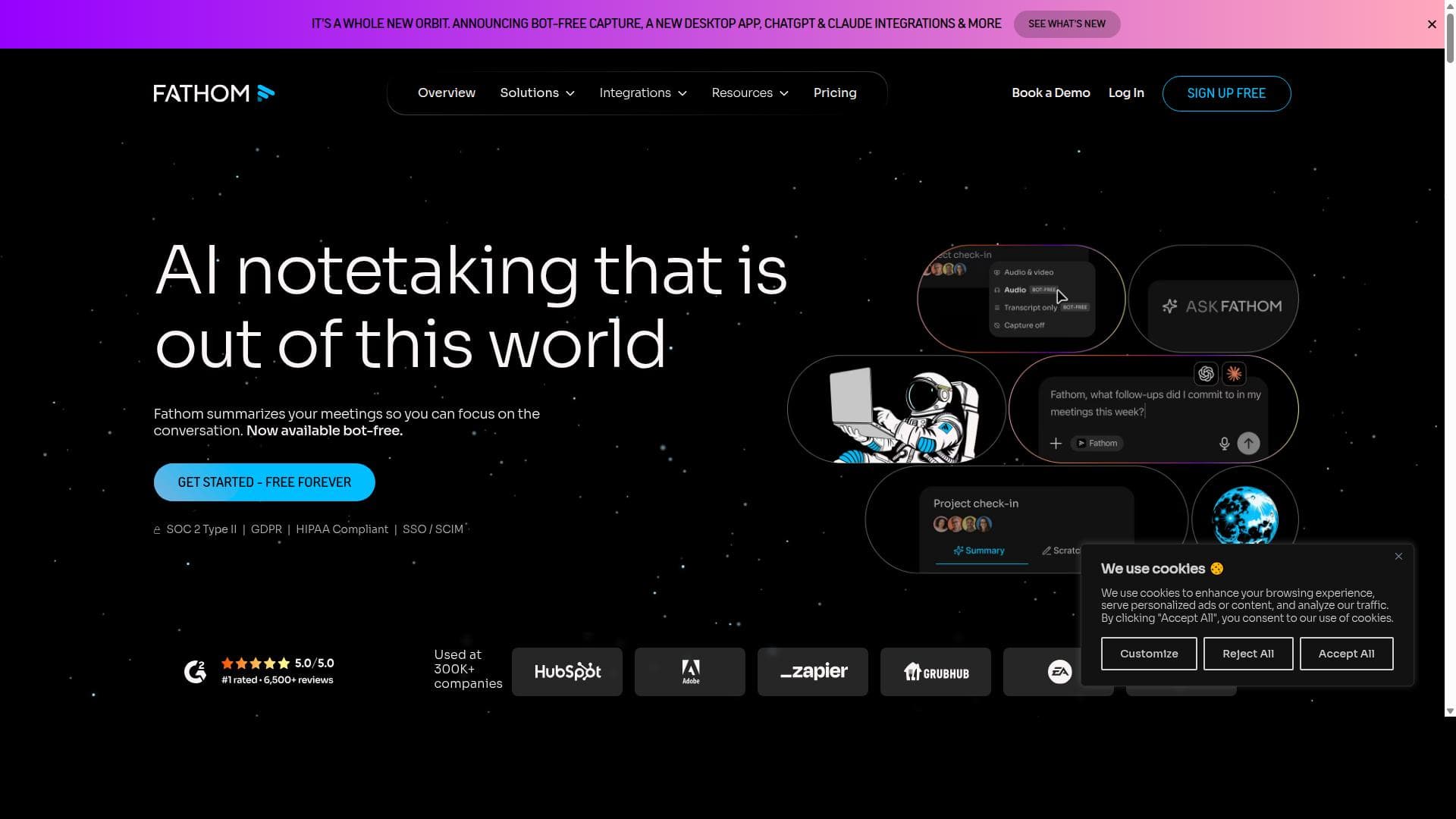
Task: Click the HubSpot logo tile
Action: click(x=567, y=672)
